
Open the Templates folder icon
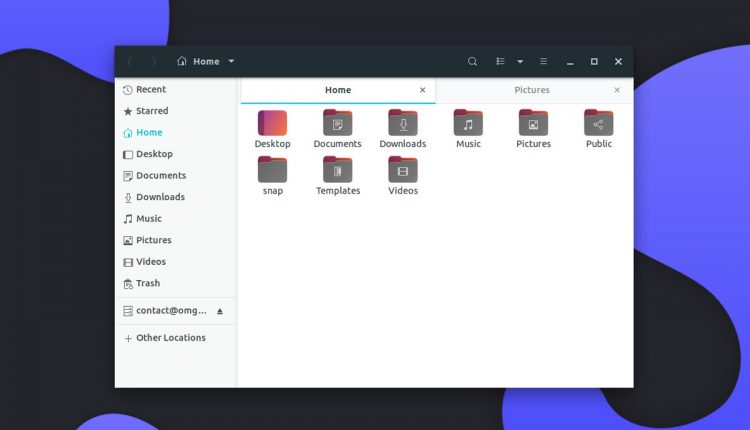337,169
